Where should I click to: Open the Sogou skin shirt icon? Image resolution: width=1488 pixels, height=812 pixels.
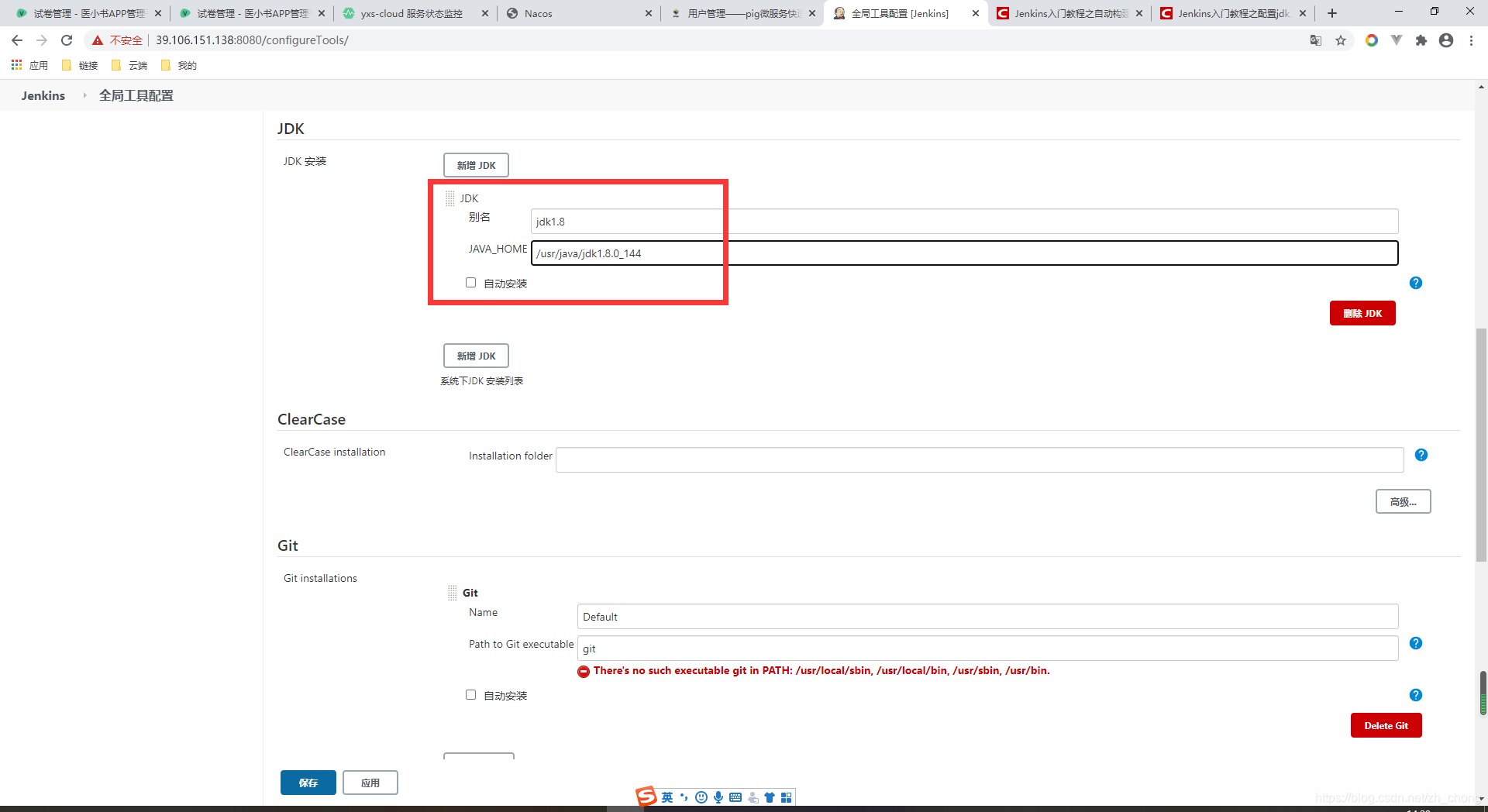click(770, 797)
